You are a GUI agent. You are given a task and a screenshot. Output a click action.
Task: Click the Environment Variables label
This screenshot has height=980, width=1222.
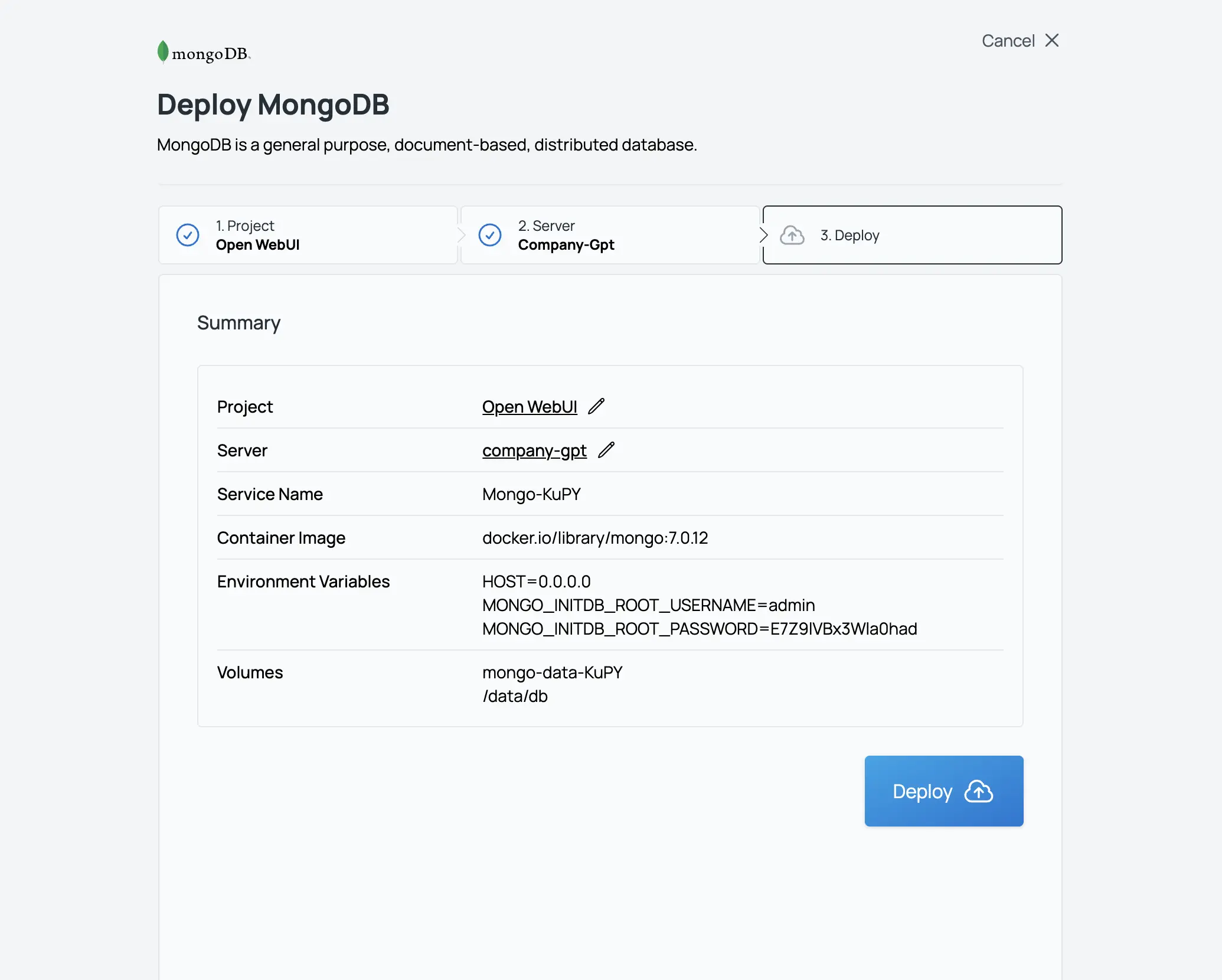coord(303,582)
